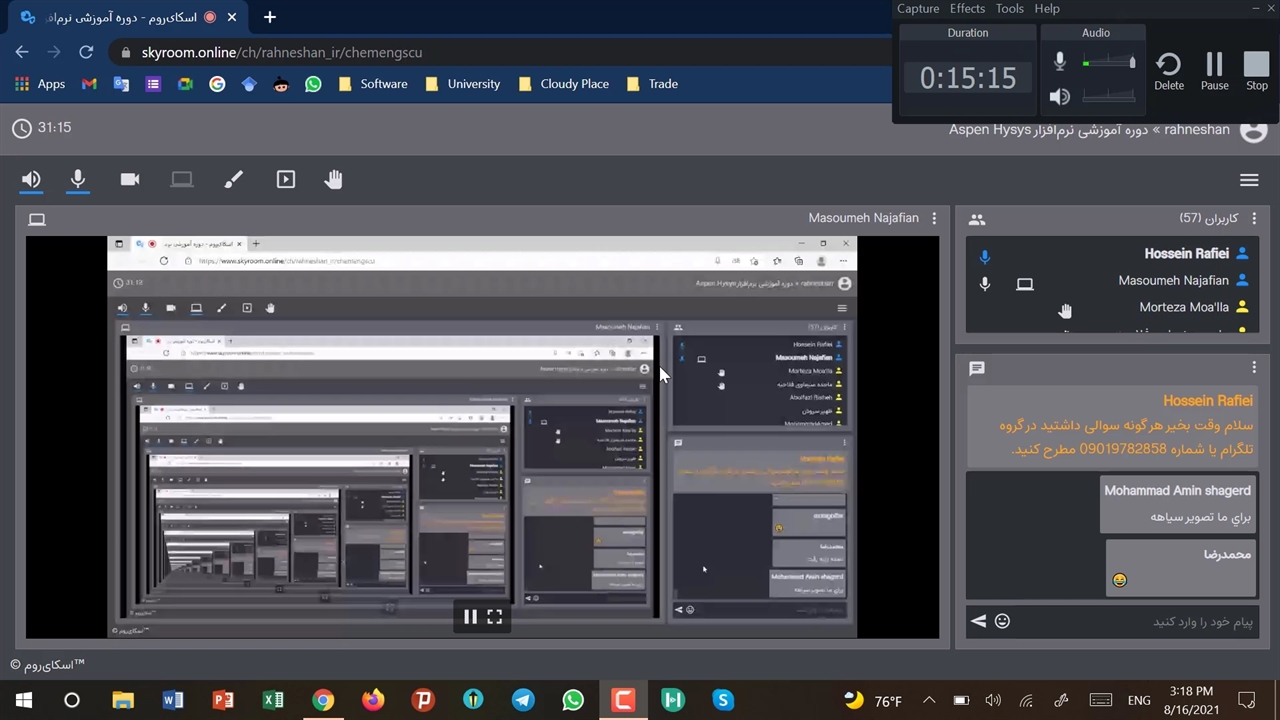Click the screen share laptop icon
Image resolution: width=1280 pixels, height=720 pixels.
tap(182, 179)
